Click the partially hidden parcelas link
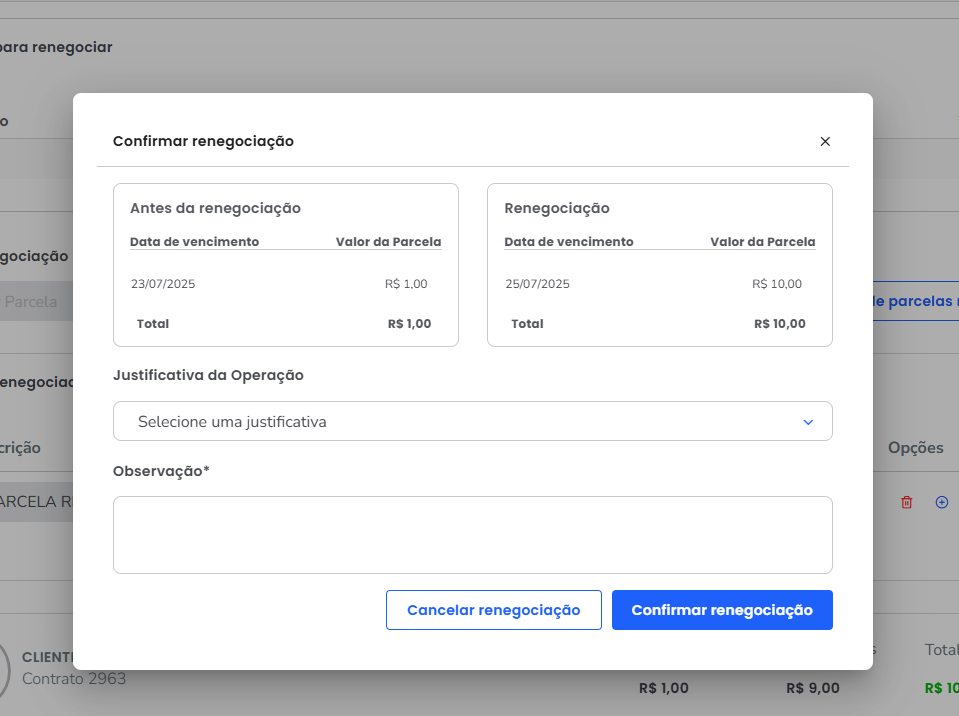This screenshot has width=959, height=716. pyautogui.click(x=915, y=301)
